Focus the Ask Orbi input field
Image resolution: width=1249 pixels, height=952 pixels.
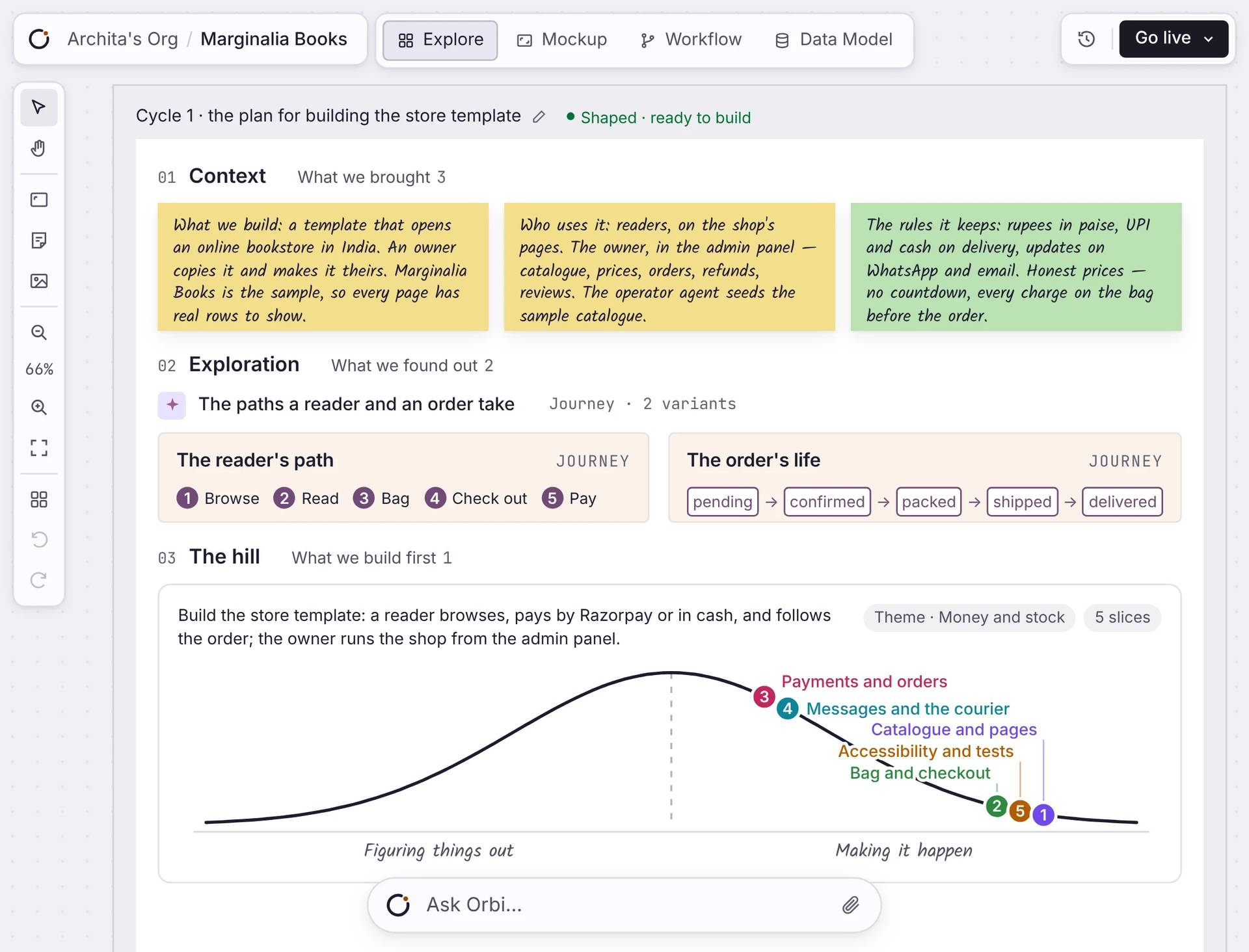pos(624,905)
